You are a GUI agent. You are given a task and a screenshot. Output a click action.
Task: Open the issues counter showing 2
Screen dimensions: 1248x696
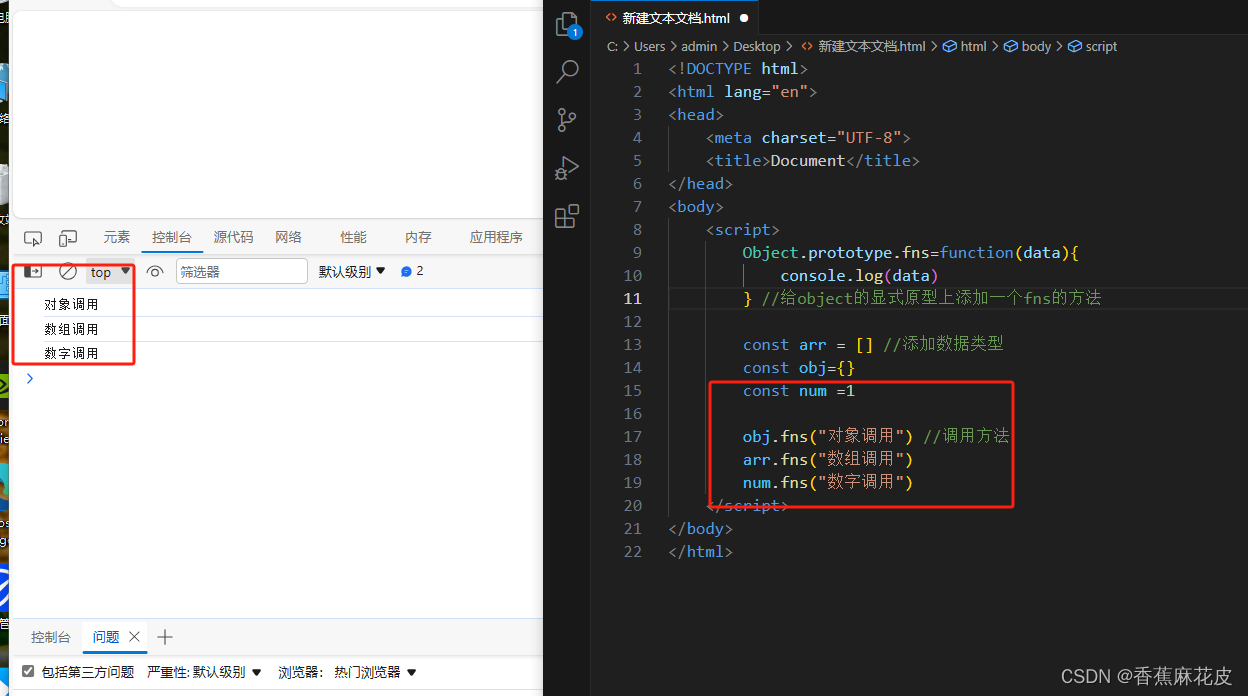412,271
